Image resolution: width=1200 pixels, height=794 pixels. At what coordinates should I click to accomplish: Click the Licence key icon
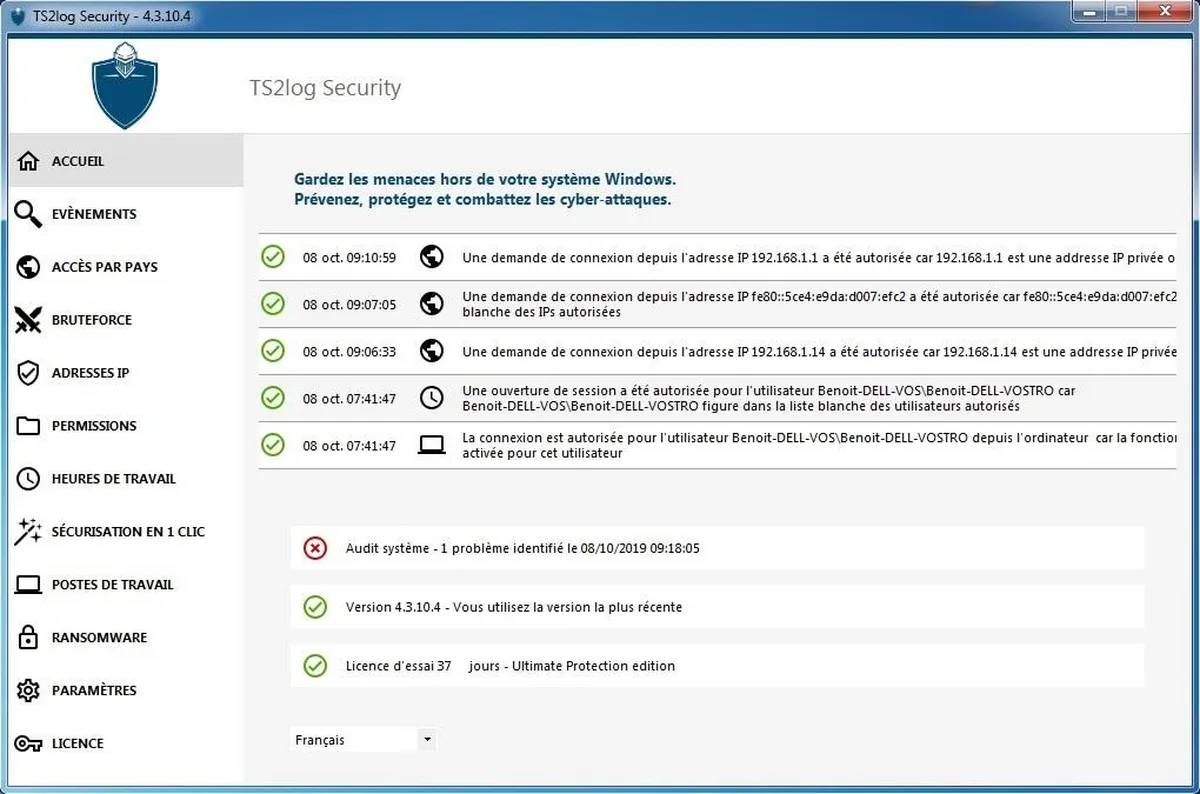pyautogui.click(x=28, y=744)
